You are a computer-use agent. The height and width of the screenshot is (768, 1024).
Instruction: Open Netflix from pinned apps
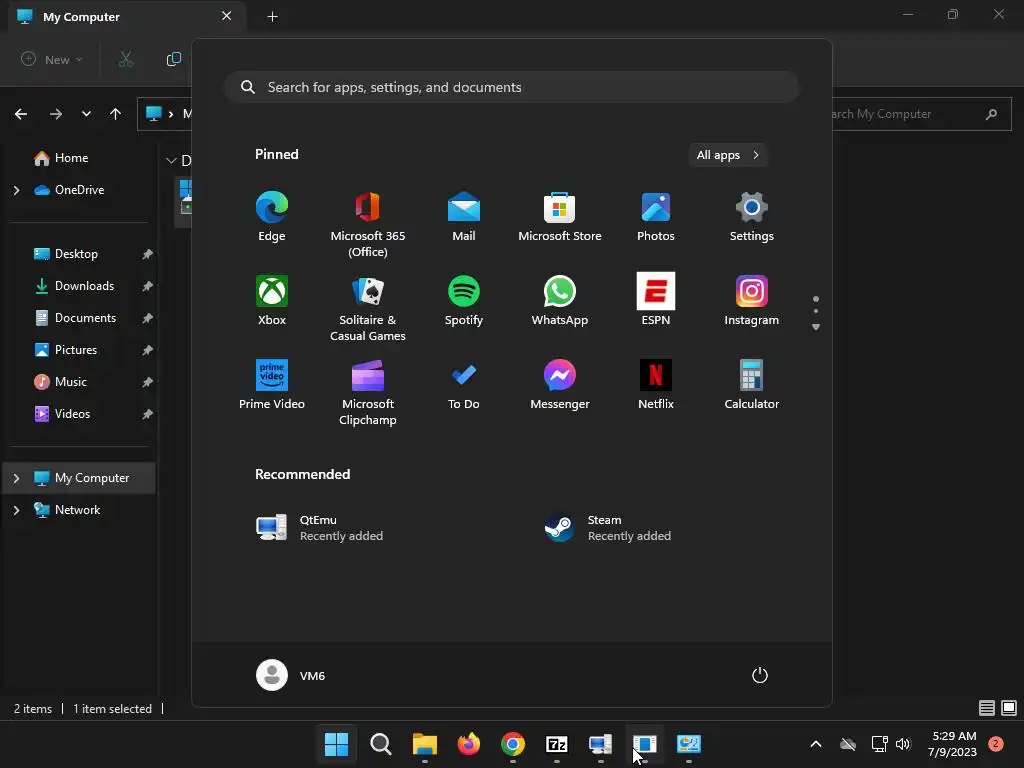coord(656,385)
